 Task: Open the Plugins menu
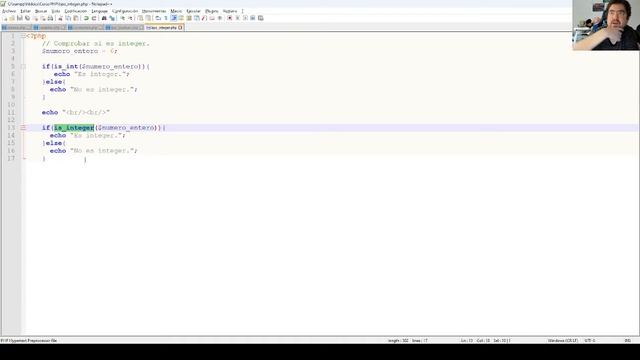tap(211, 11)
